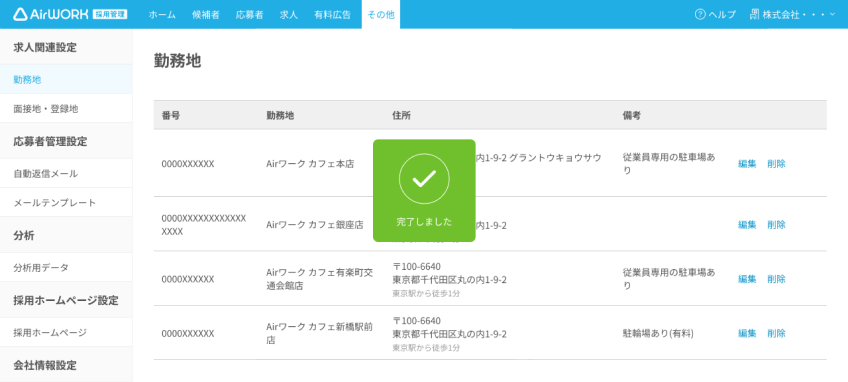This screenshot has width=848, height=382.
Task: Open 分析用データ in the sidebar
Action: click(x=66, y=268)
